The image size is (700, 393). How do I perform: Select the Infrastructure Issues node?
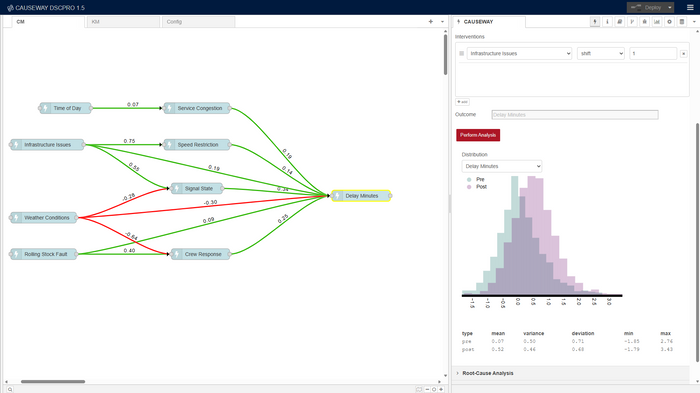pyautogui.click(x=47, y=145)
